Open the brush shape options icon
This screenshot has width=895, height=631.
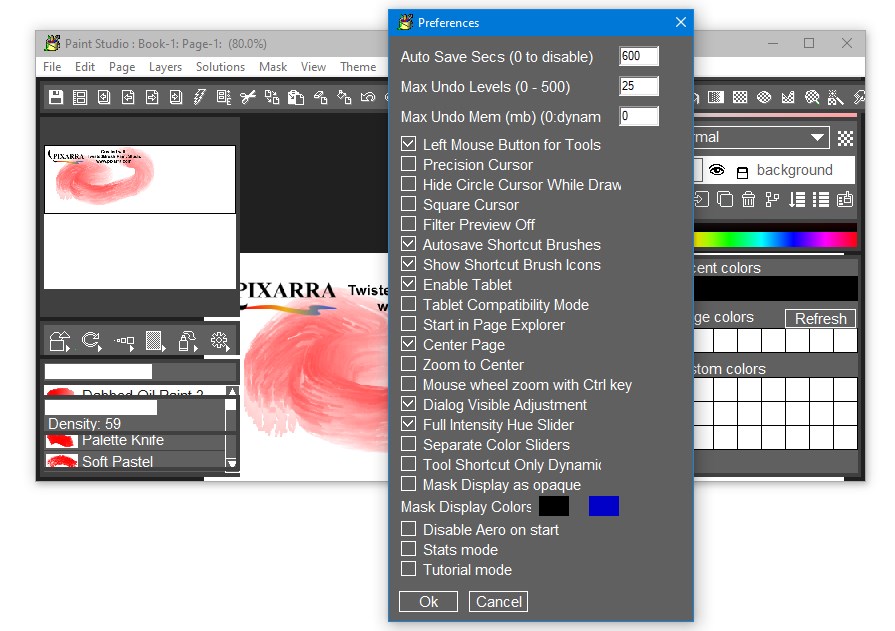(59, 341)
